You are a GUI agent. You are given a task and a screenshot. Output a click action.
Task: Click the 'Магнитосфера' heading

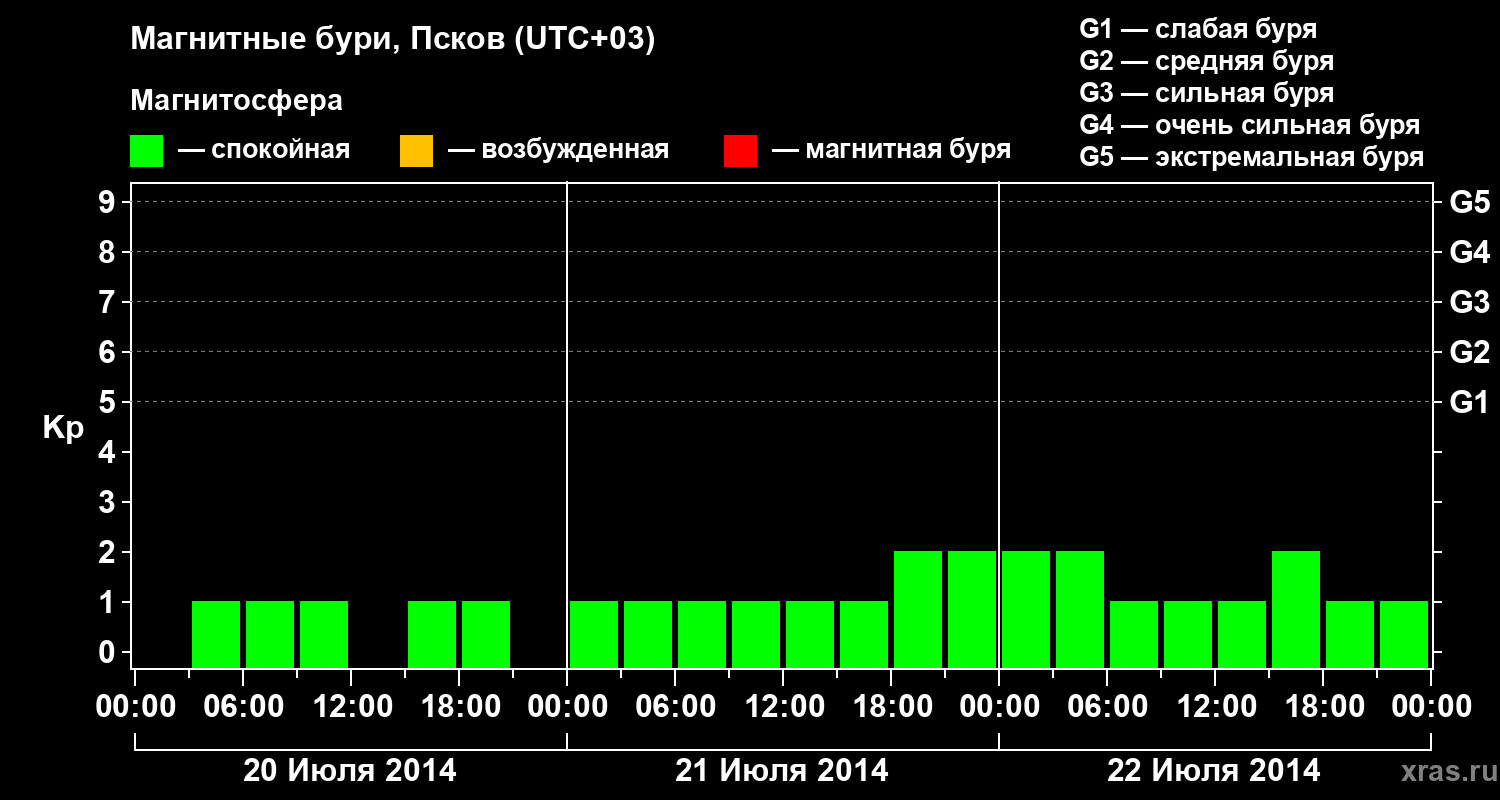coord(236,101)
